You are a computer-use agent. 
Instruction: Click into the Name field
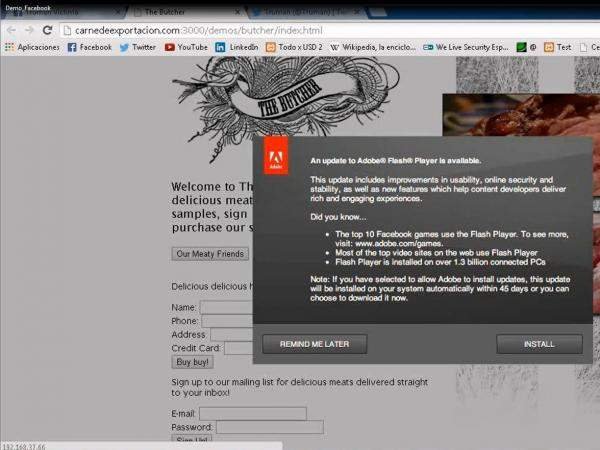(226, 307)
